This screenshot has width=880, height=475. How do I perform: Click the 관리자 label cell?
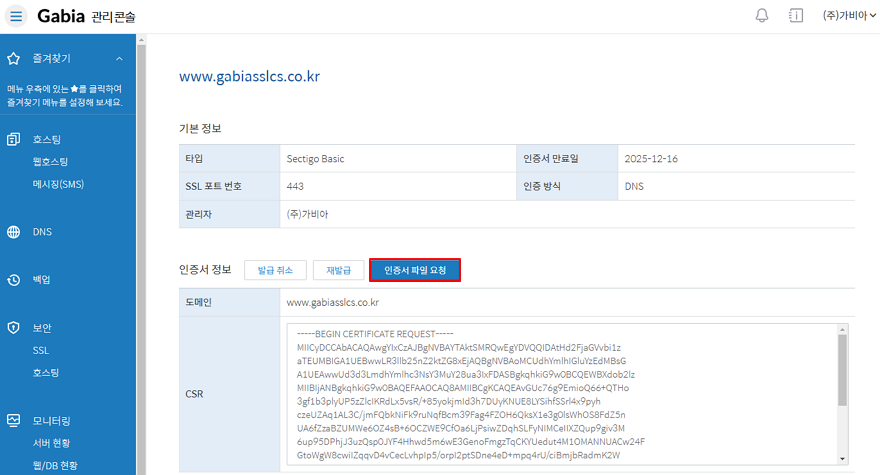pos(230,214)
